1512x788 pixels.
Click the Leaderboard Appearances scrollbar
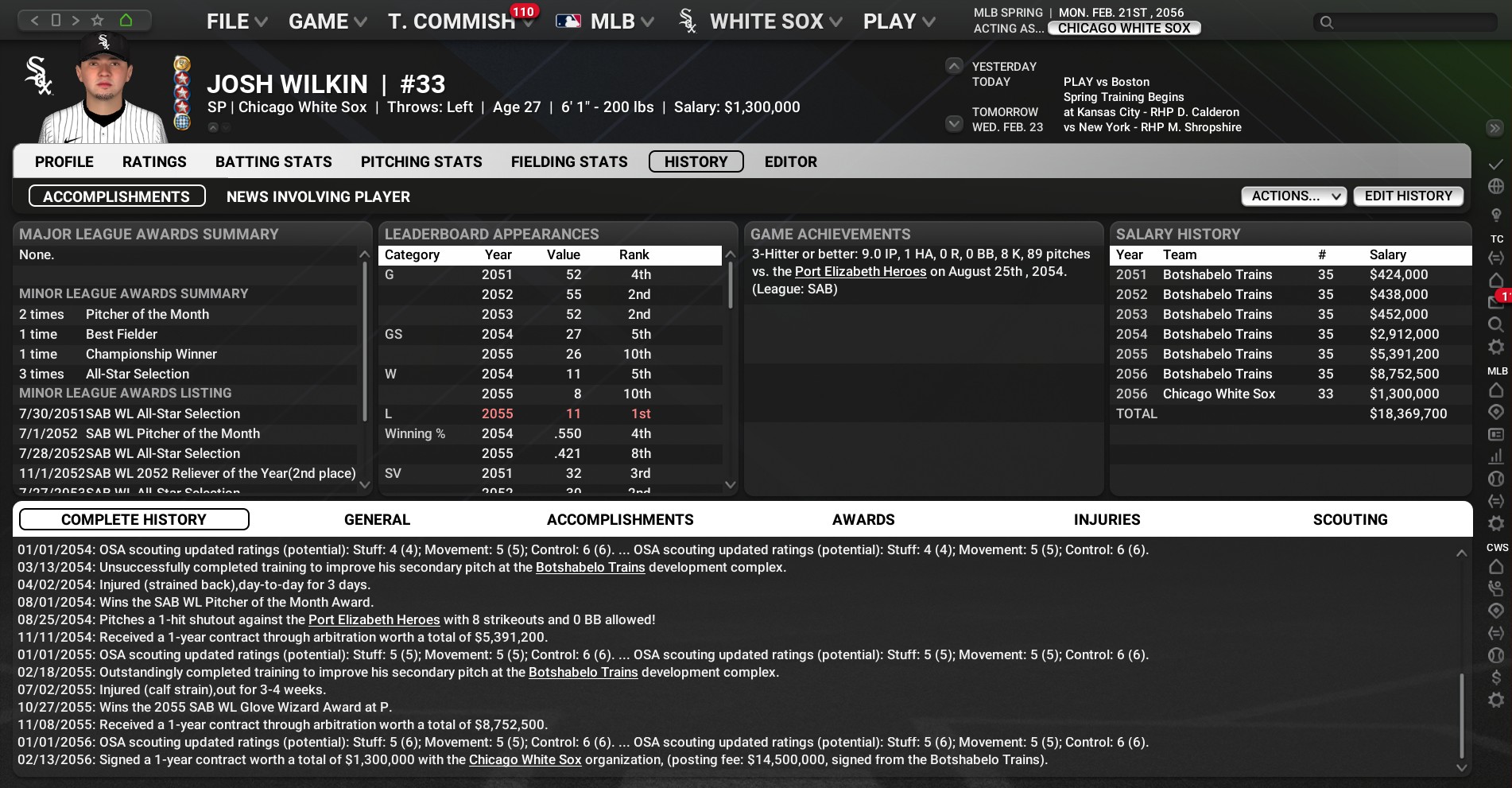pos(730,285)
